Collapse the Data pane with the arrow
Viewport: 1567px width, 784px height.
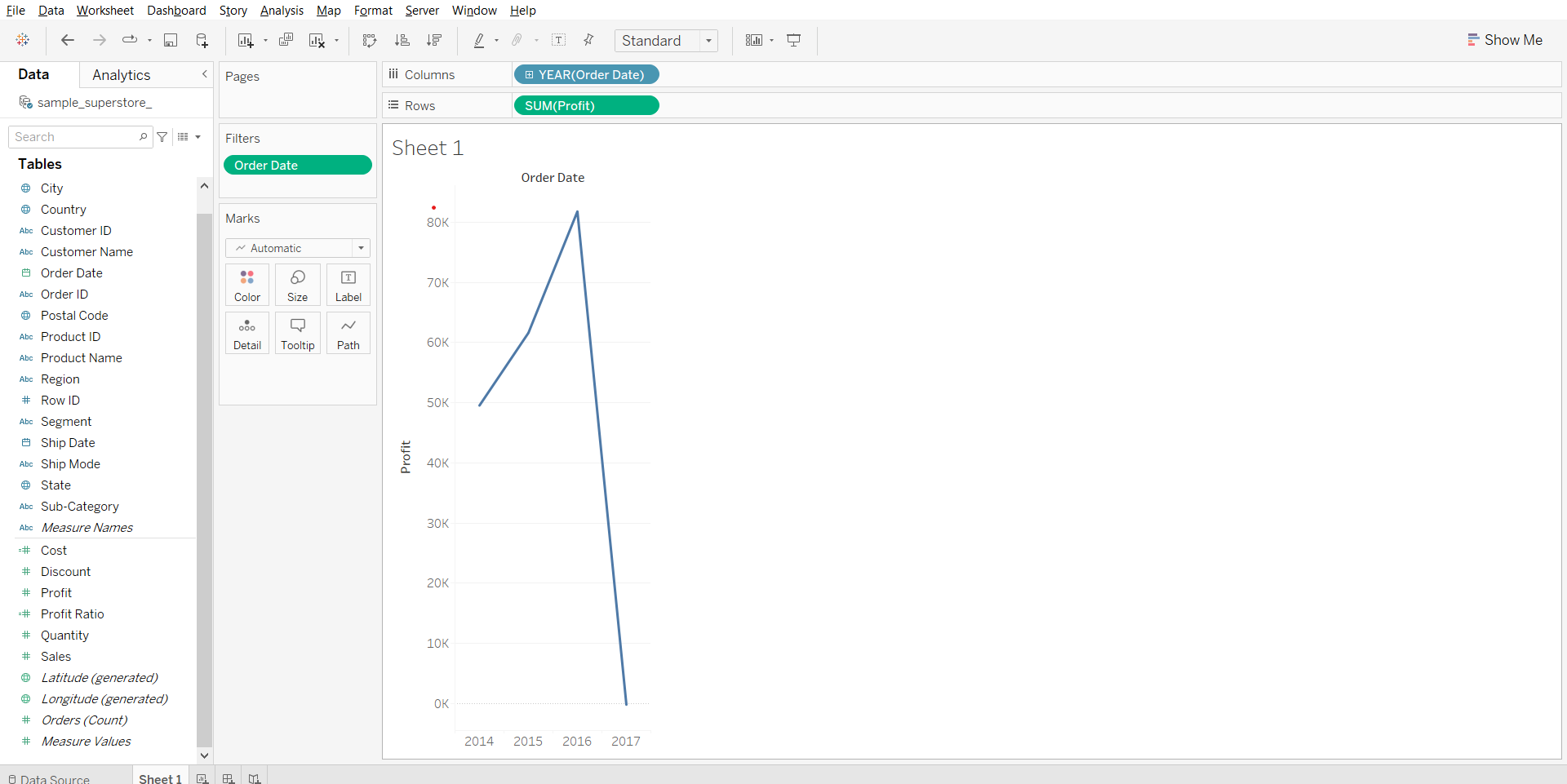204,74
